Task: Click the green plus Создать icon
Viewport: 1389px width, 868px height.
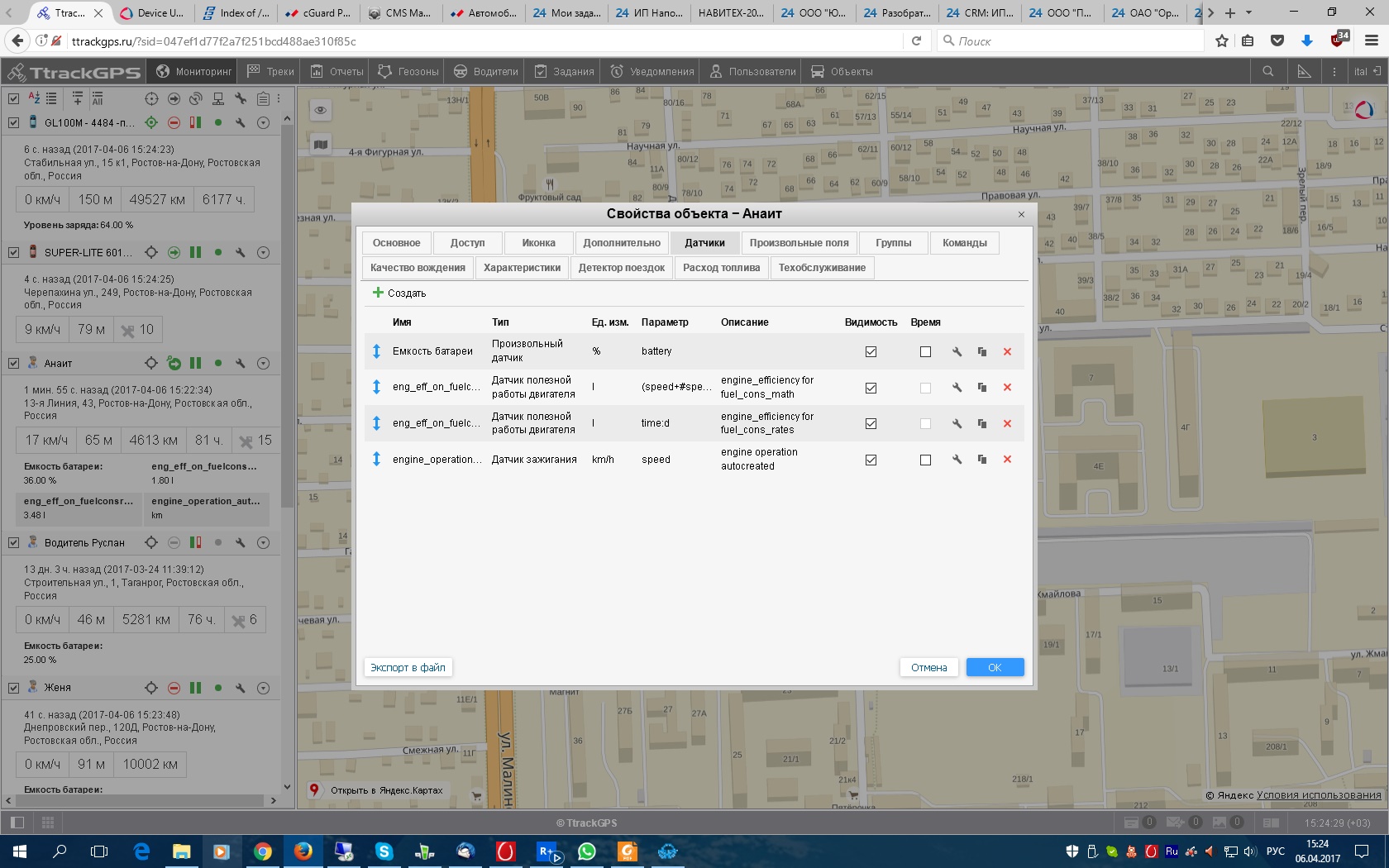Action: coord(378,293)
